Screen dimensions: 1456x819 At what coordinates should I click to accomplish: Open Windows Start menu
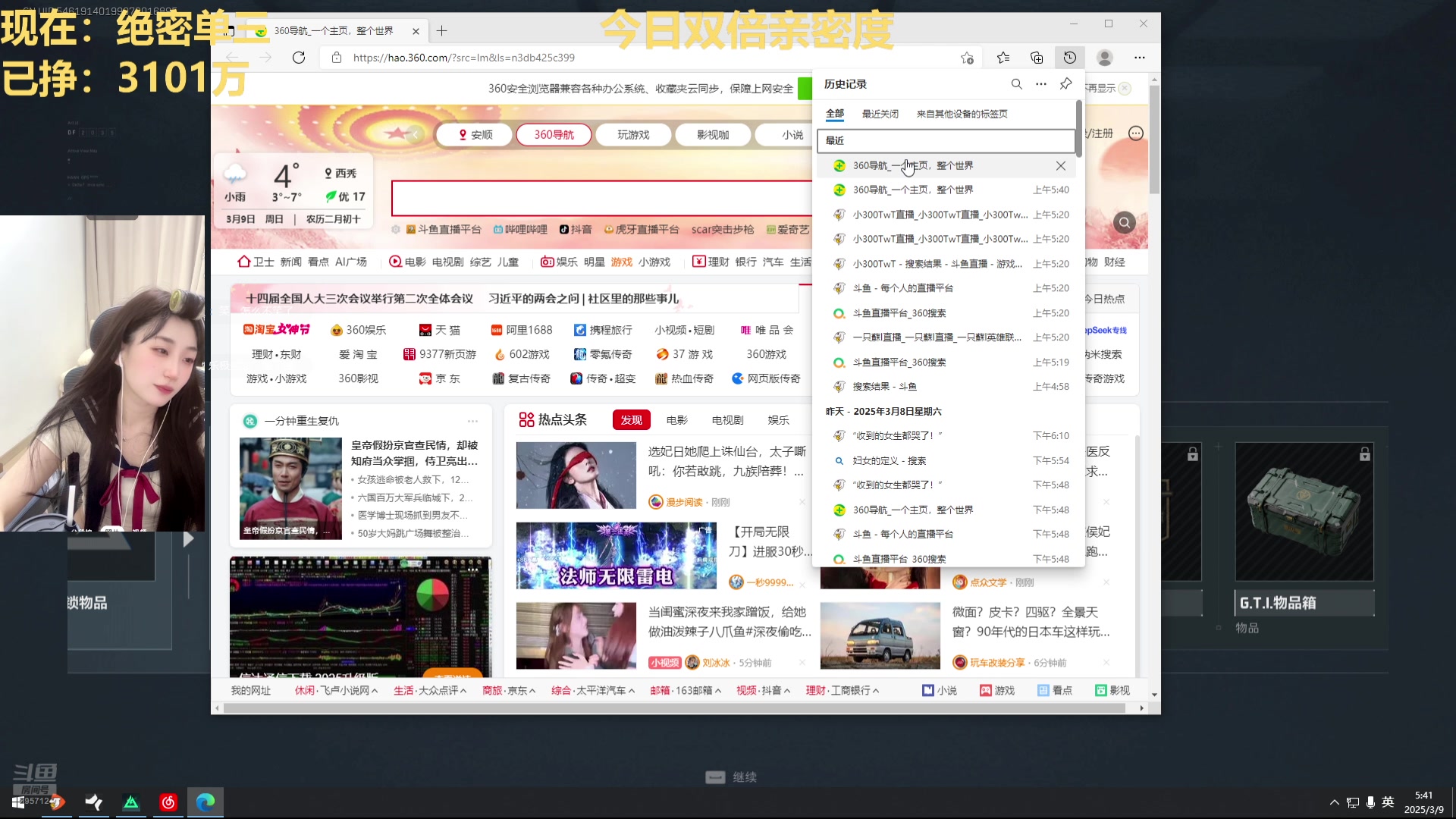pos(18,802)
